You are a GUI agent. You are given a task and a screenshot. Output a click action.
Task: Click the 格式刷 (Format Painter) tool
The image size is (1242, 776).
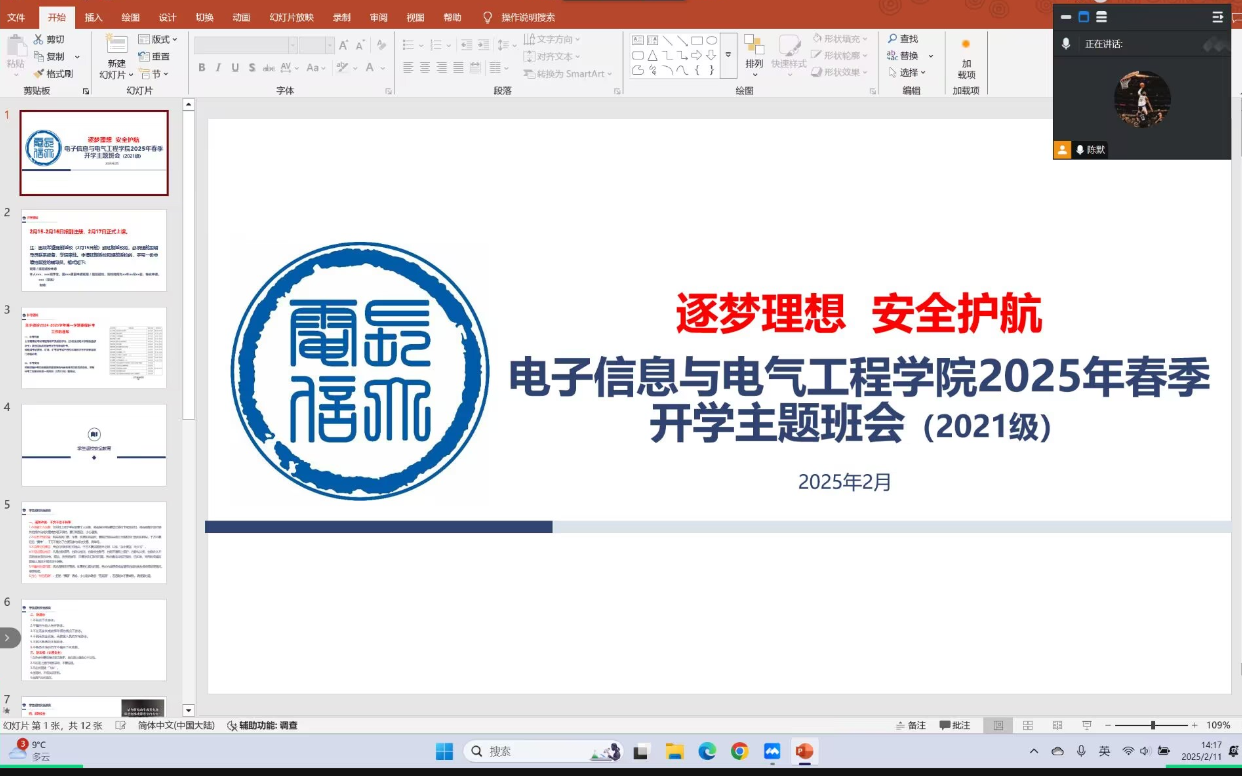click(x=52, y=74)
